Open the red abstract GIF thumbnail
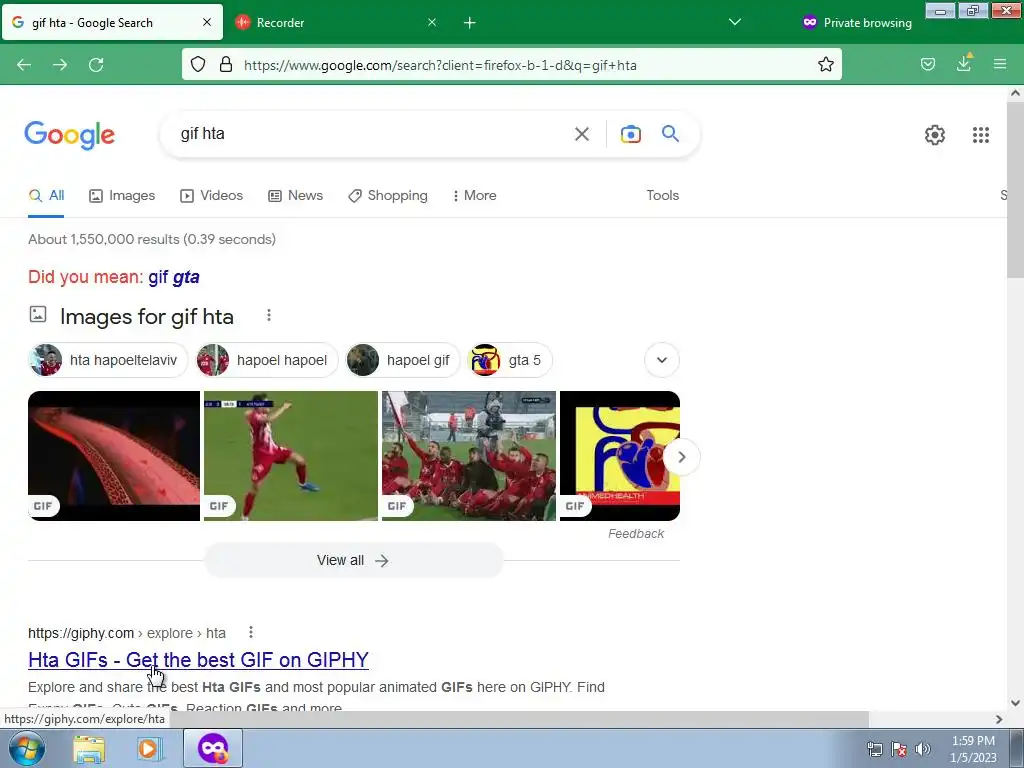The width and height of the screenshot is (1024, 768). pos(114,456)
